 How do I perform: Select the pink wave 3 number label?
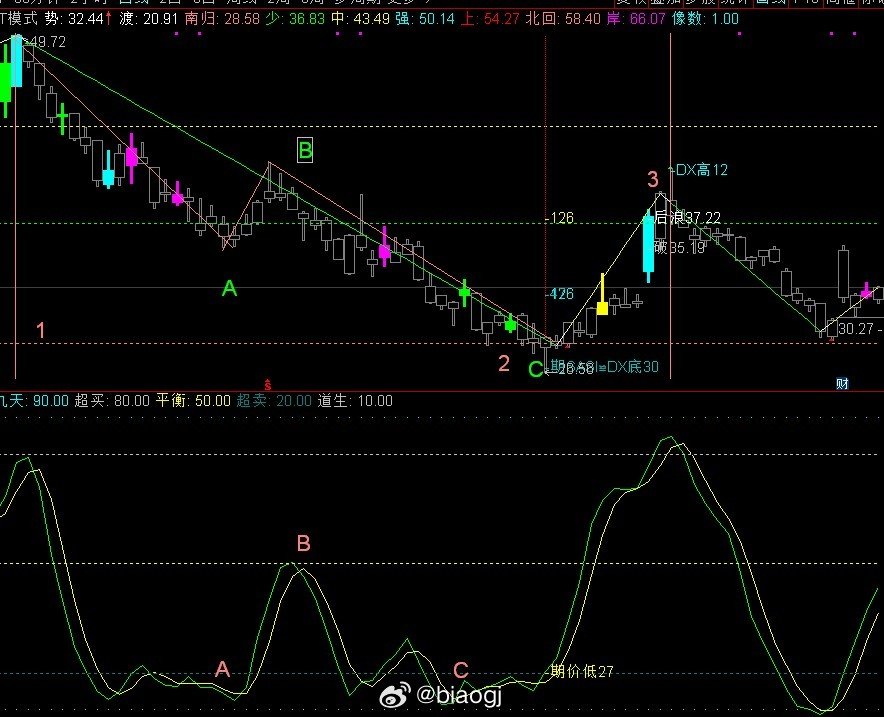point(653,179)
